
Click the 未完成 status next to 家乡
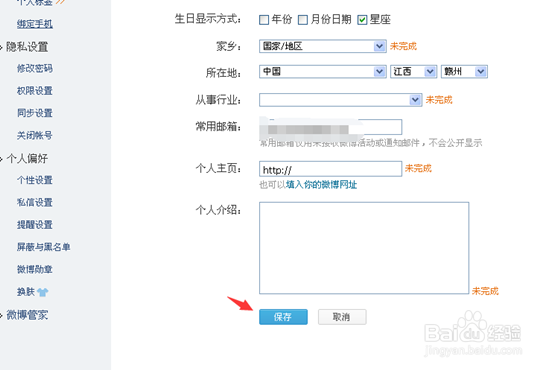point(403,46)
